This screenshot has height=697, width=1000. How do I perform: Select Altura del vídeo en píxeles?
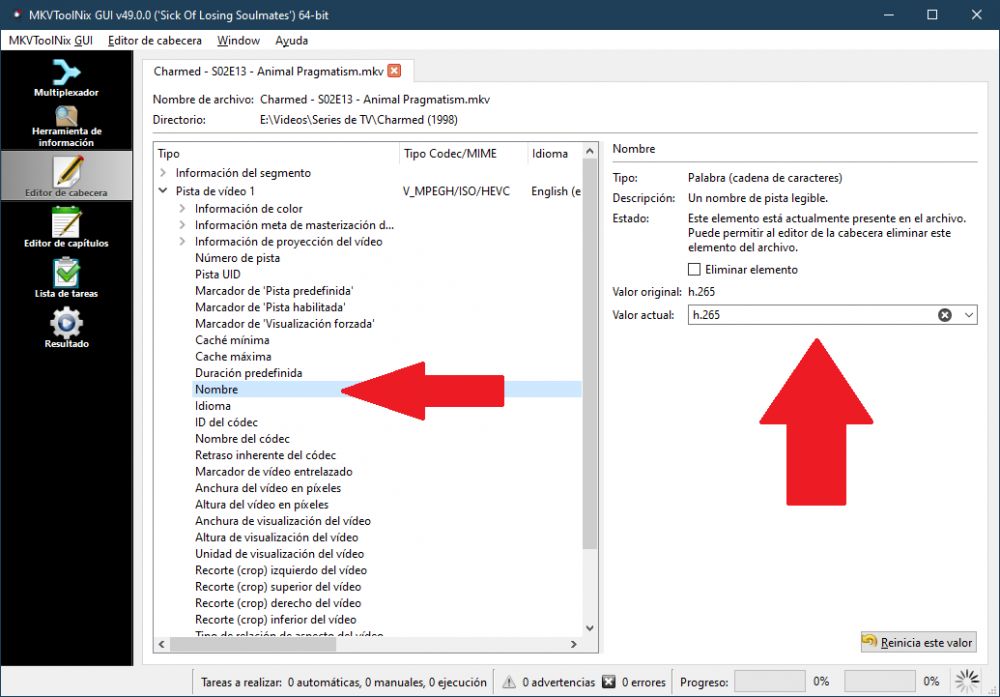[x=261, y=505]
